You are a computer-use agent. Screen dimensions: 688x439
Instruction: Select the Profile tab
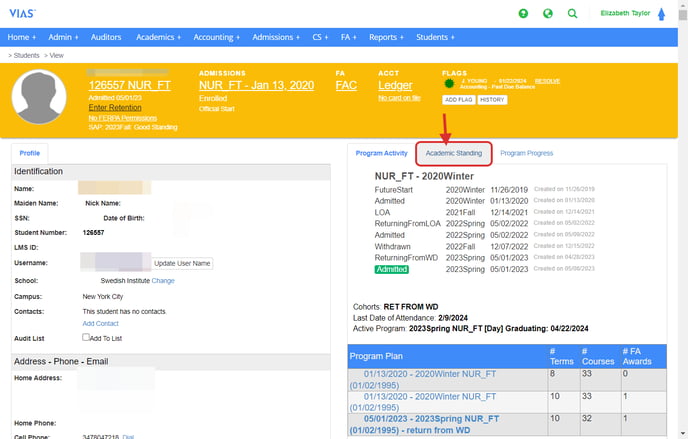(x=29, y=153)
